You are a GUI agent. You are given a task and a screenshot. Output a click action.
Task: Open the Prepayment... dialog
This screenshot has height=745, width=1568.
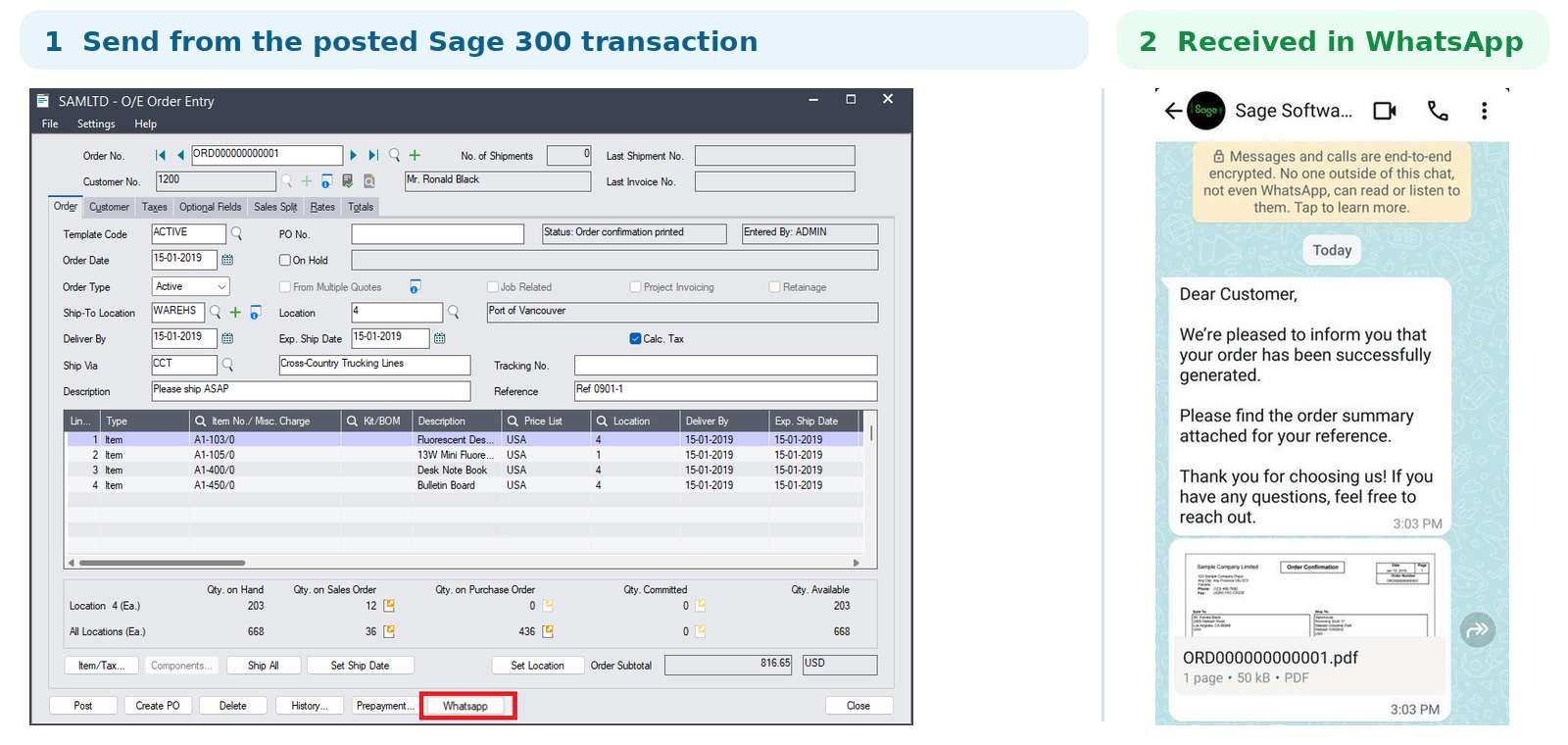(x=385, y=706)
